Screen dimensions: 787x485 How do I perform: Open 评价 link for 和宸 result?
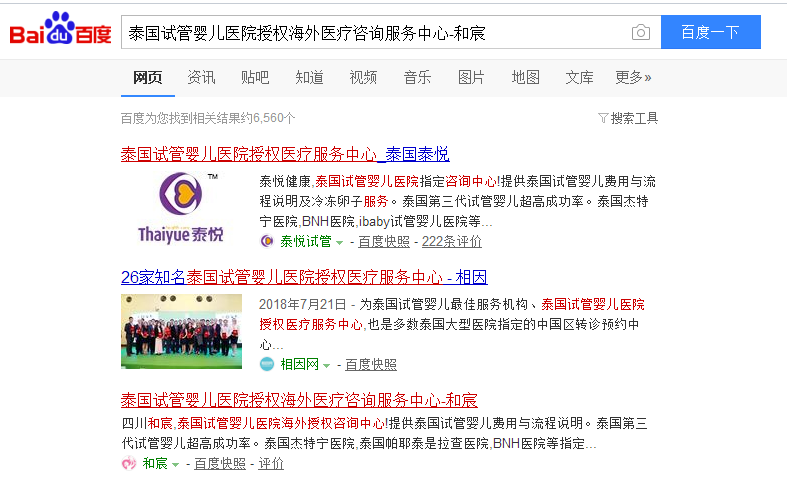271,463
